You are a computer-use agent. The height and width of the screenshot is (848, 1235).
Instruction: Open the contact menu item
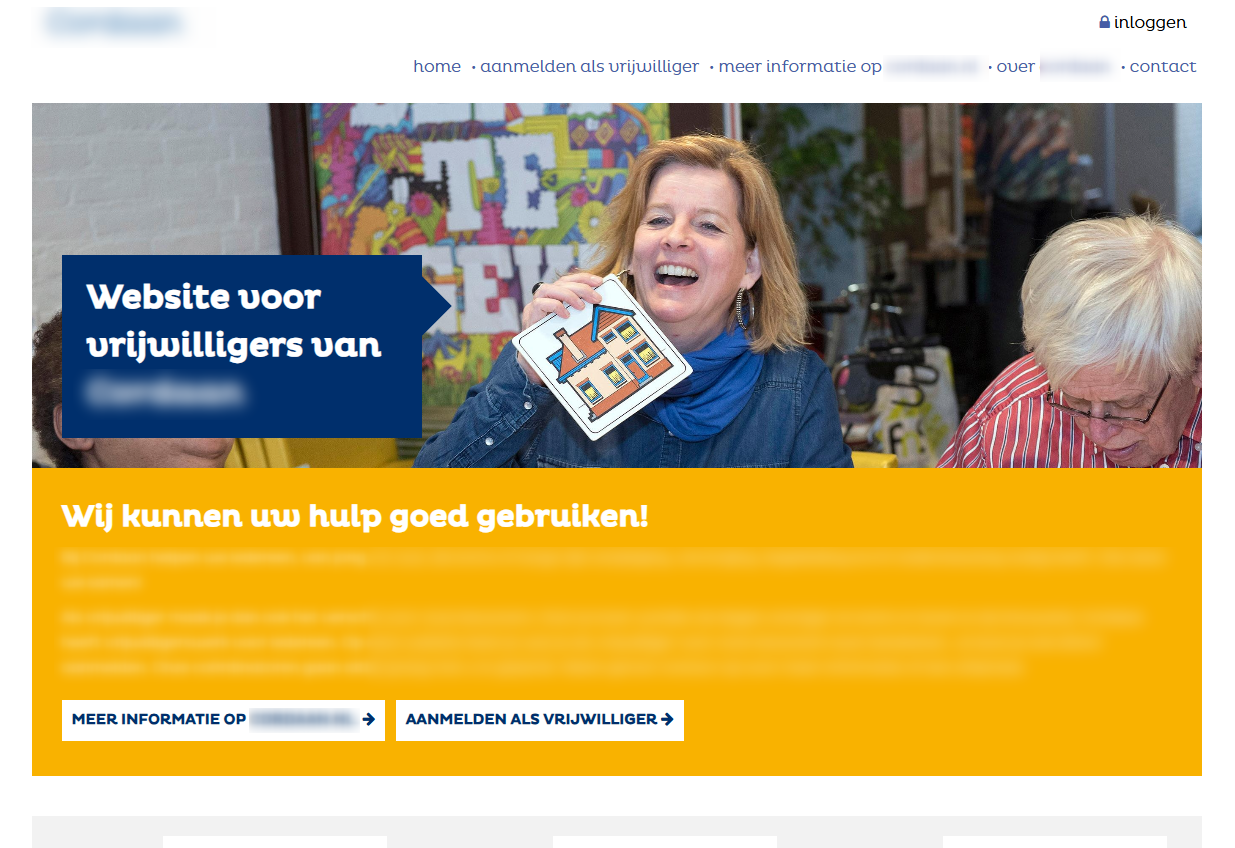(1163, 67)
